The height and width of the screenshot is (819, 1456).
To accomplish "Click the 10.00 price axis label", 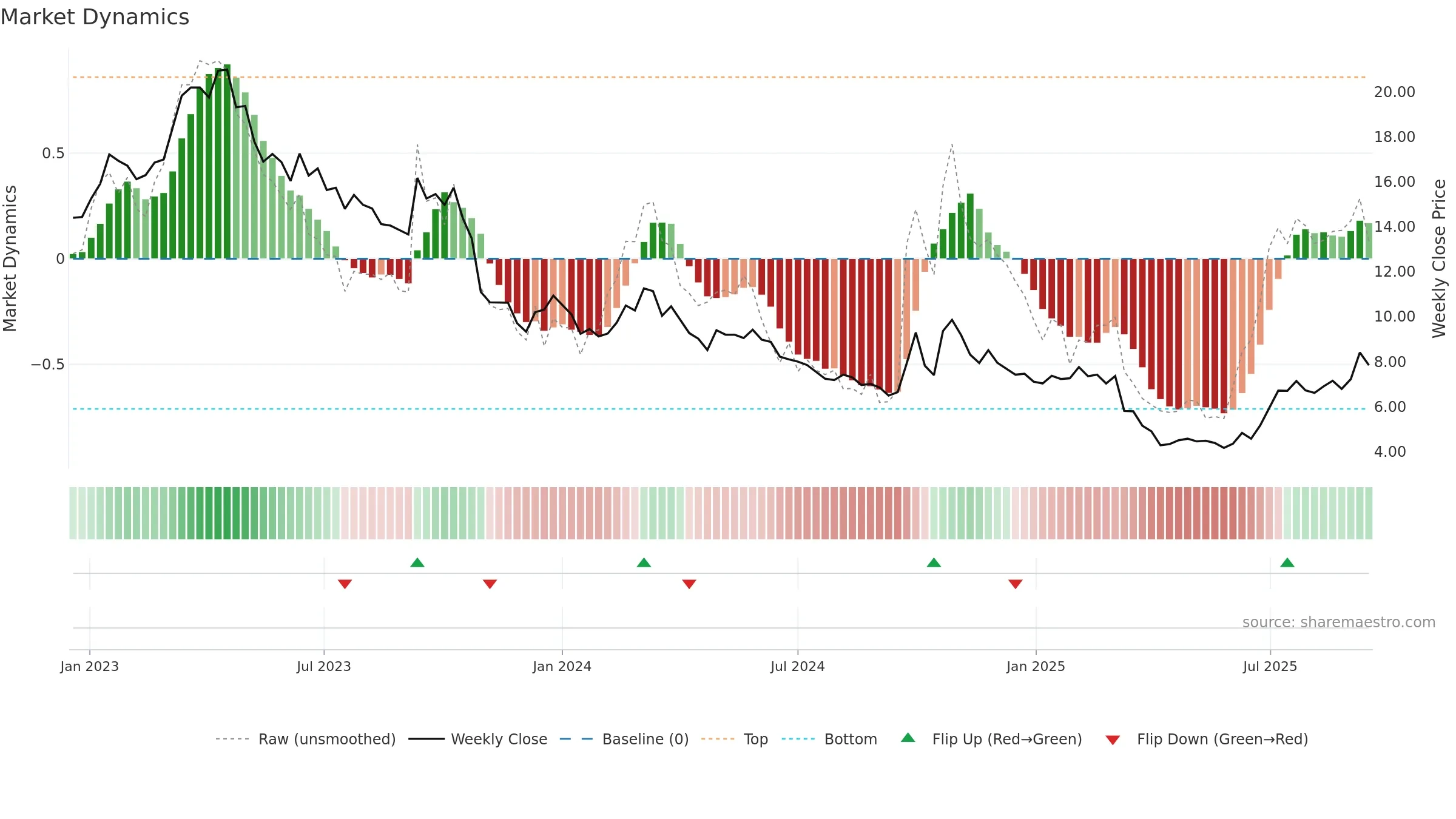I will [x=1395, y=317].
